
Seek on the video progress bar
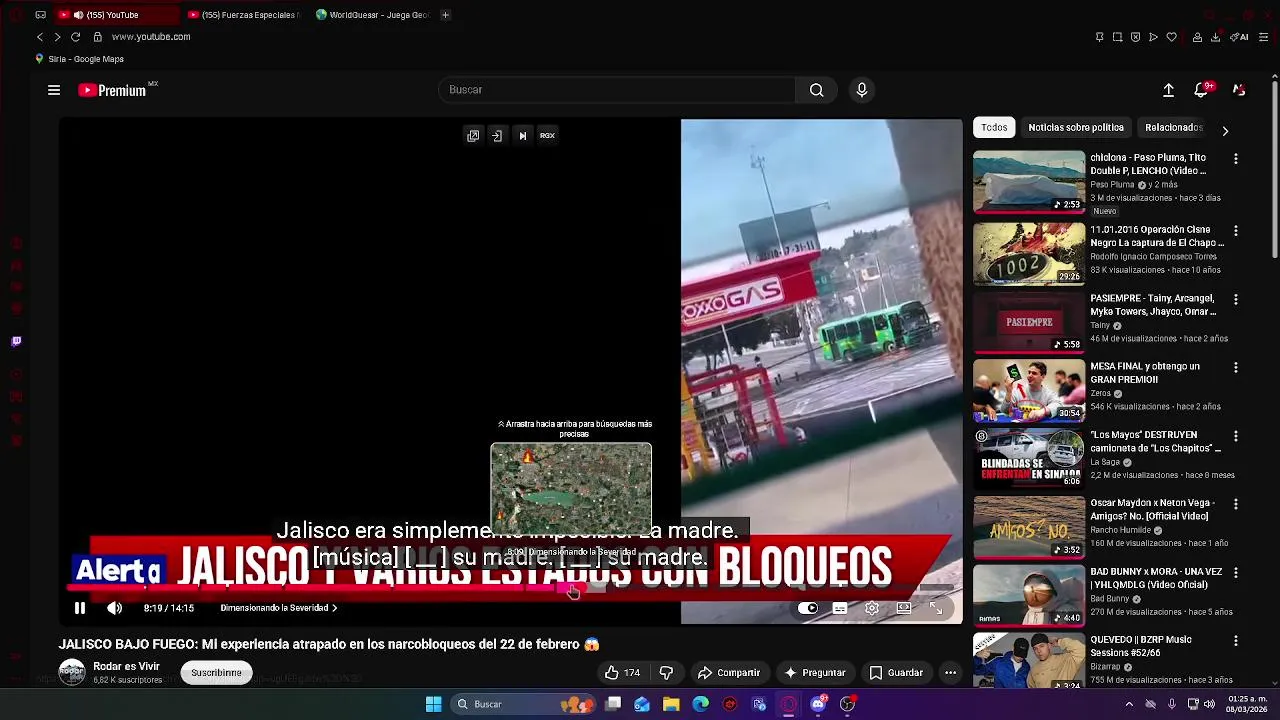pyautogui.click(x=510, y=589)
